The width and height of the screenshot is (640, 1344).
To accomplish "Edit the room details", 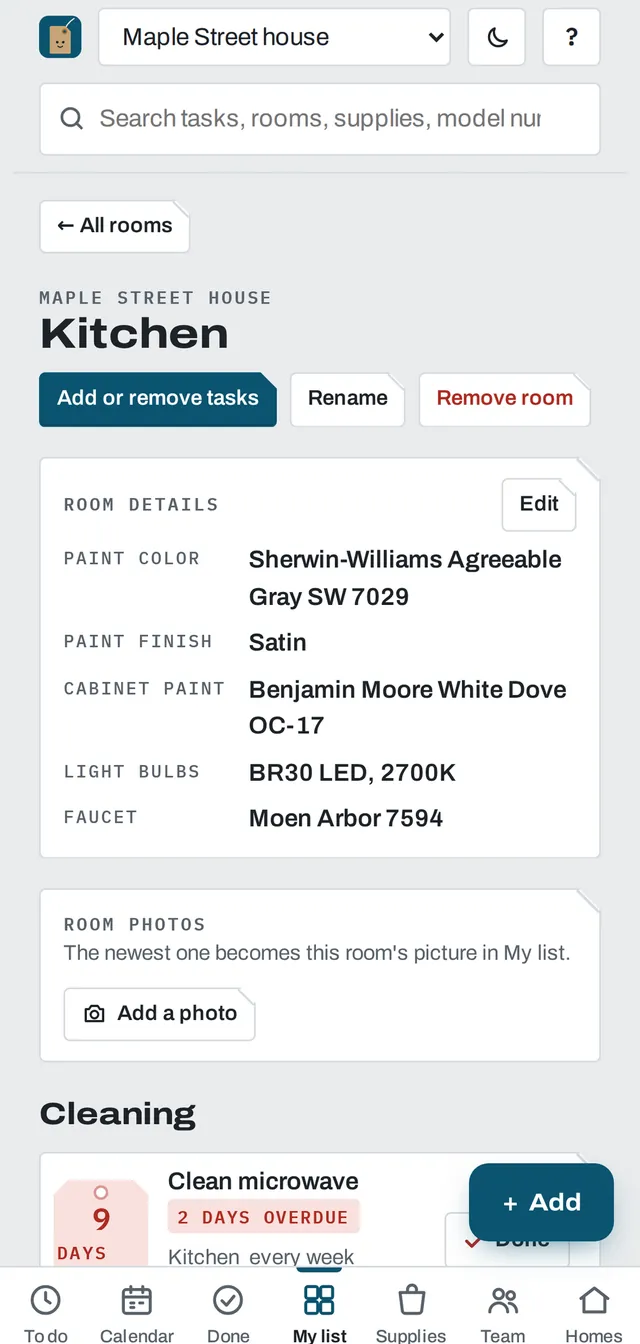I will 539,504.
